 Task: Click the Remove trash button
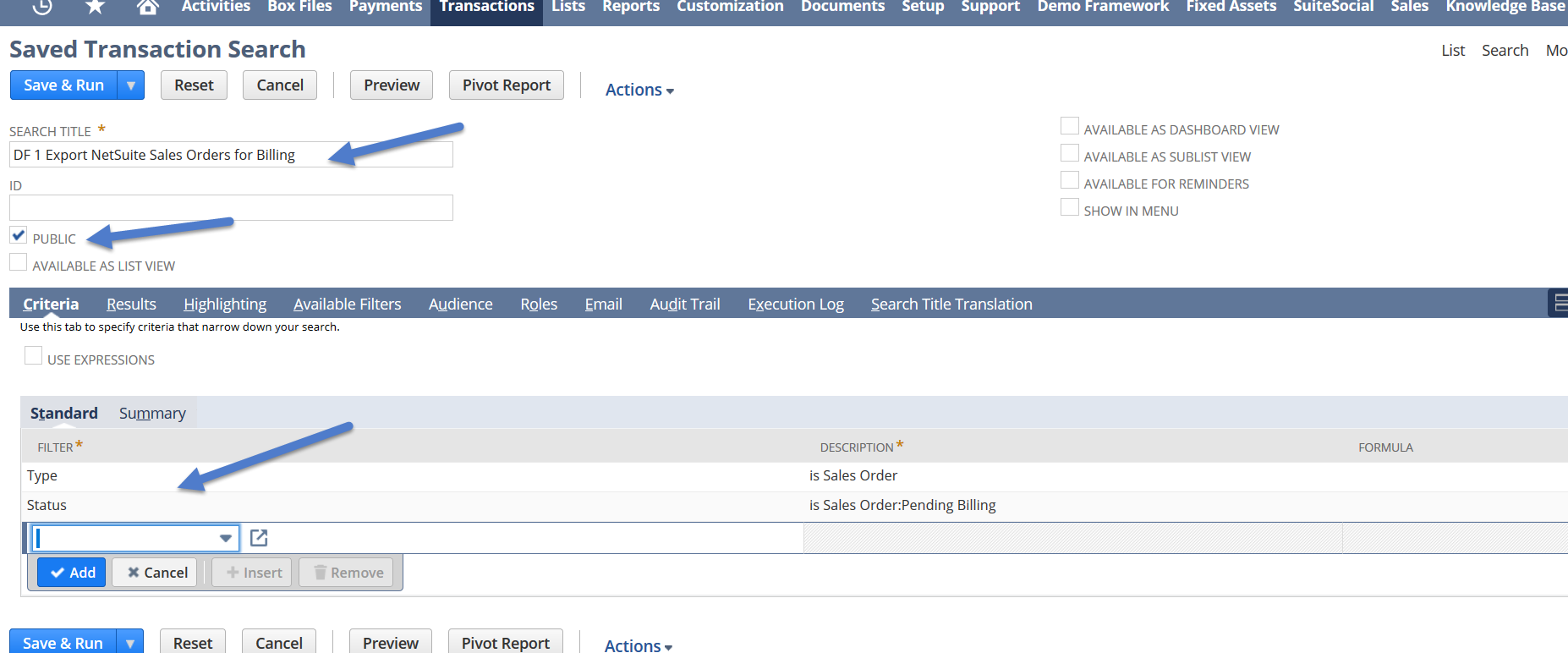point(348,573)
